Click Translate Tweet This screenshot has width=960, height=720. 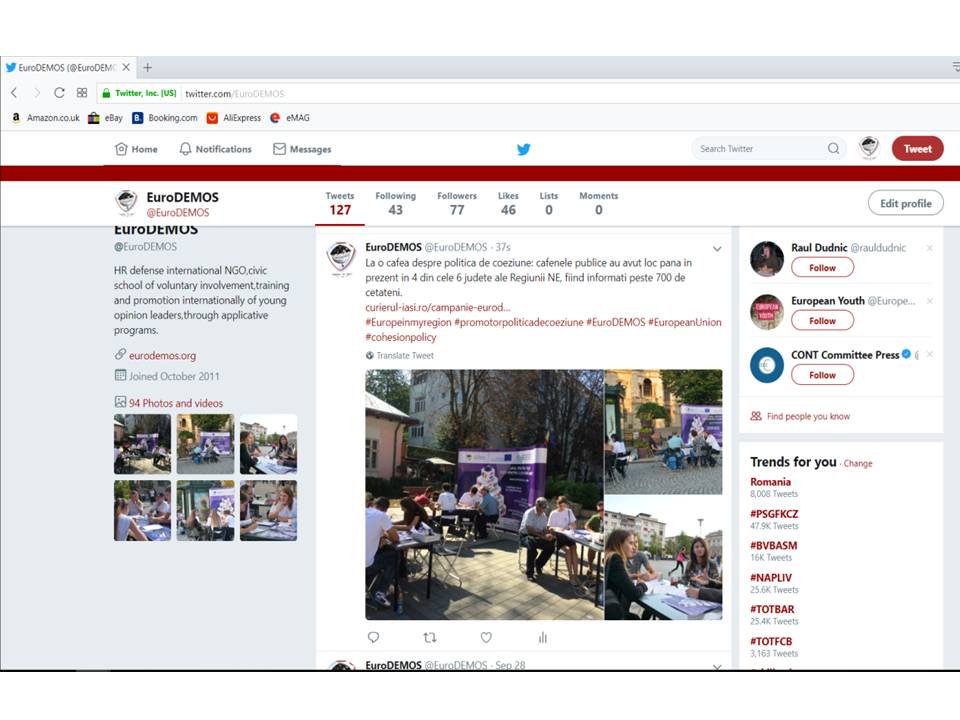point(405,355)
